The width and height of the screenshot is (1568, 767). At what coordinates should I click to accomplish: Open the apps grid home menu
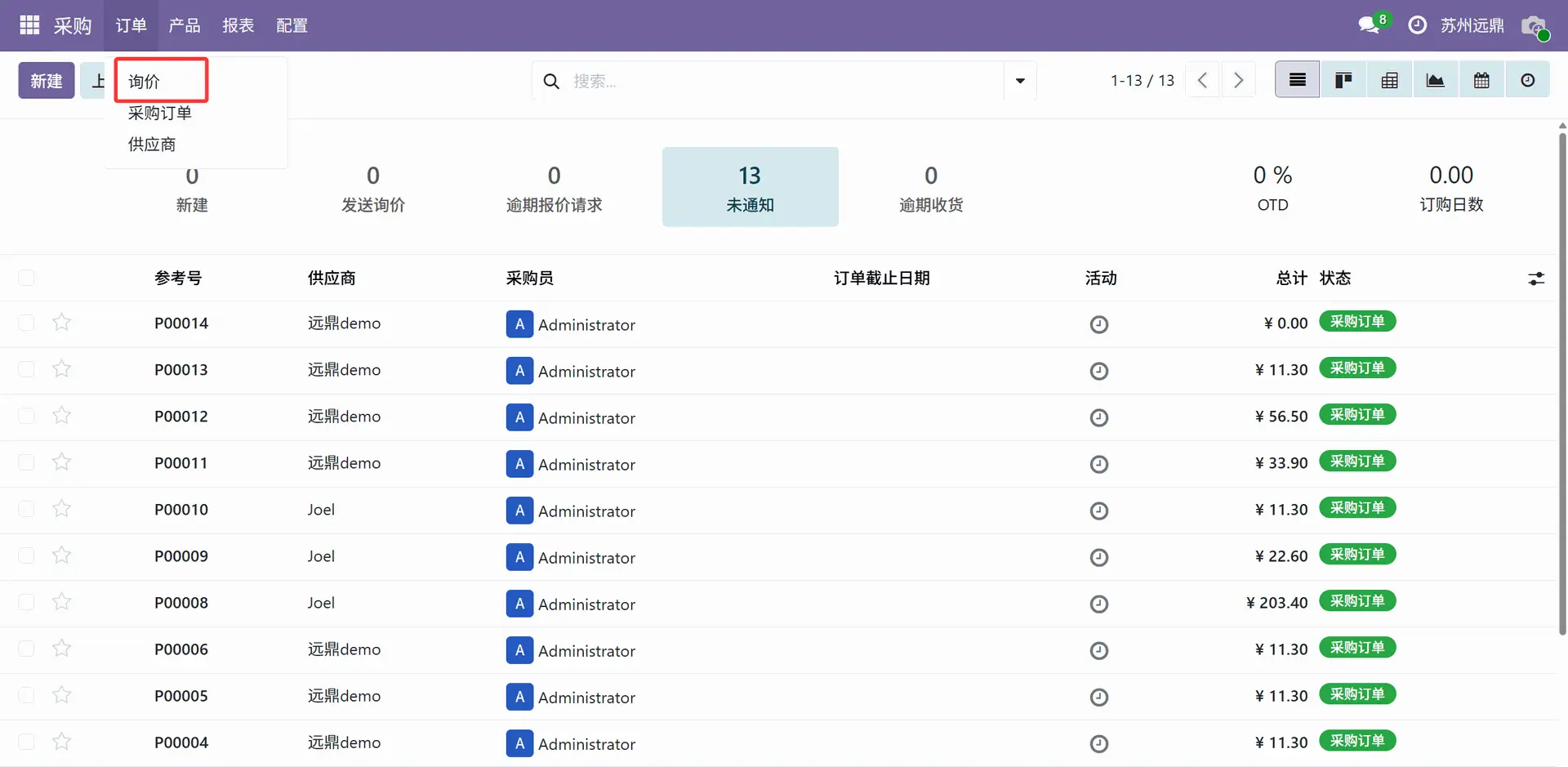pos(29,25)
